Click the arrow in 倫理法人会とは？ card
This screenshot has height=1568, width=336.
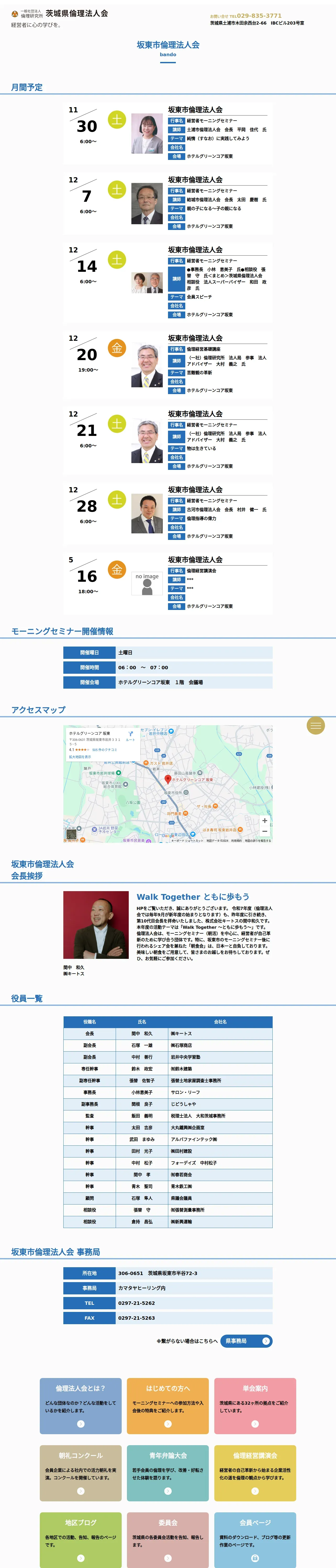[x=81, y=1424]
